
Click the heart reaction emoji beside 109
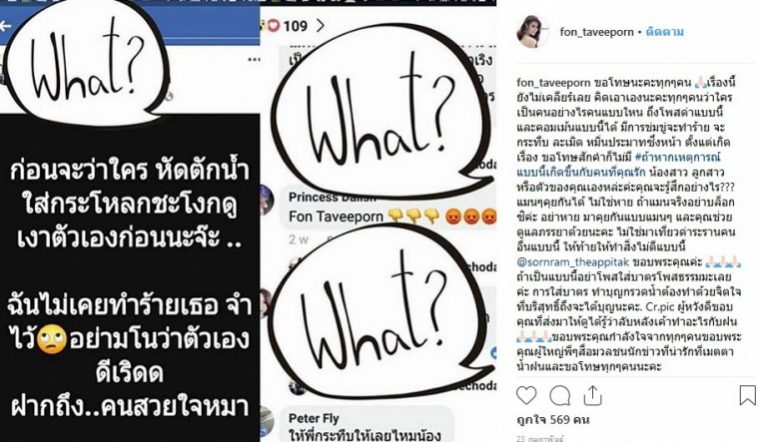click(273, 26)
